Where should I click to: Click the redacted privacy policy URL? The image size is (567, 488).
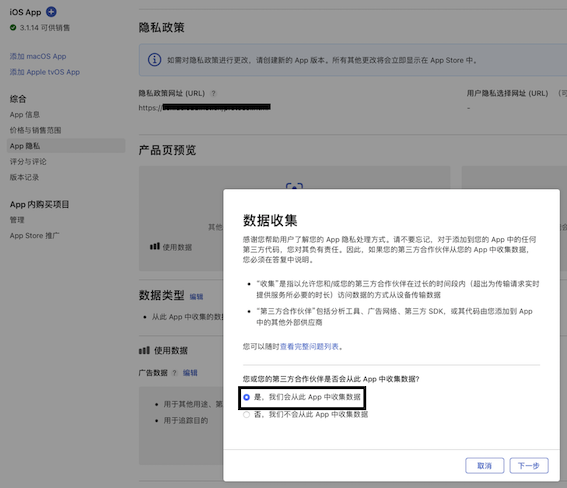204,107
